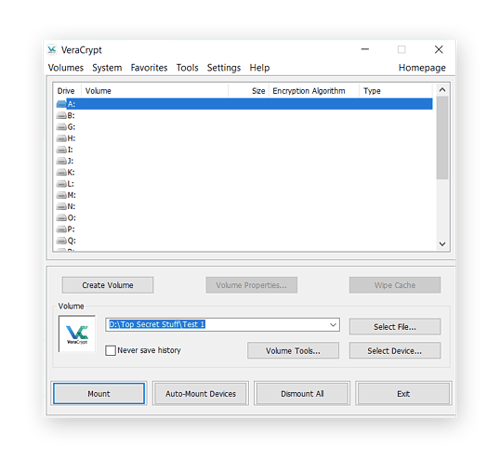Click Auto-Mount Devices button

click(201, 394)
